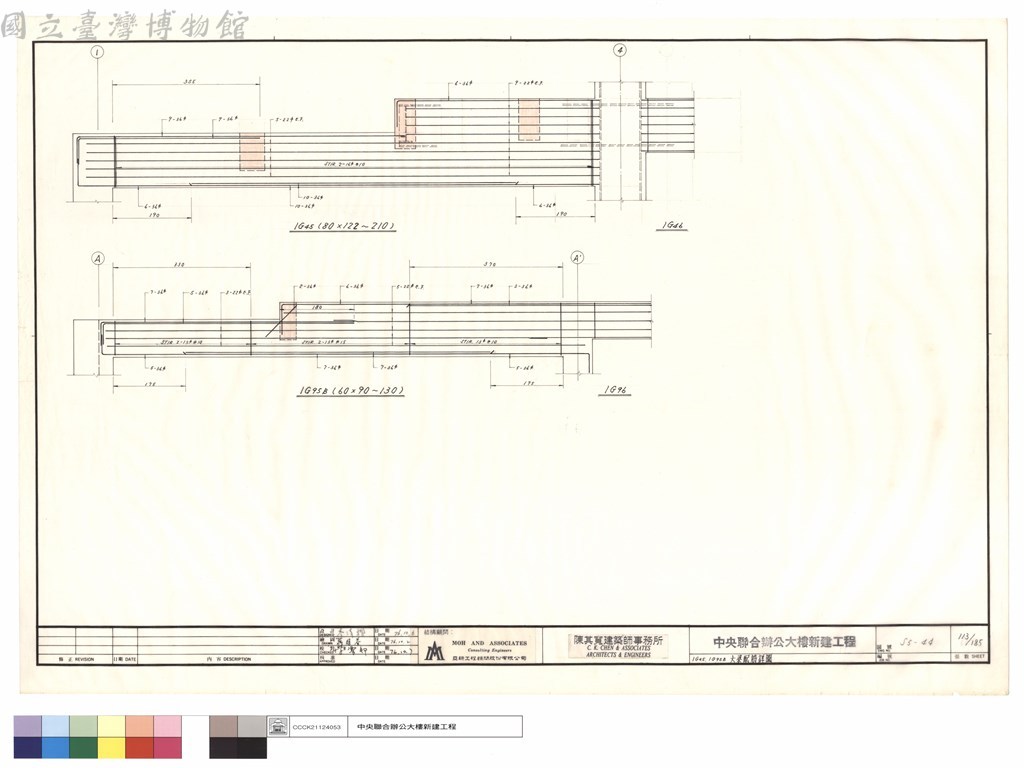Click the sheet number 113/185 box
The width and height of the screenshot is (1024, 768).
coord(970,639)
